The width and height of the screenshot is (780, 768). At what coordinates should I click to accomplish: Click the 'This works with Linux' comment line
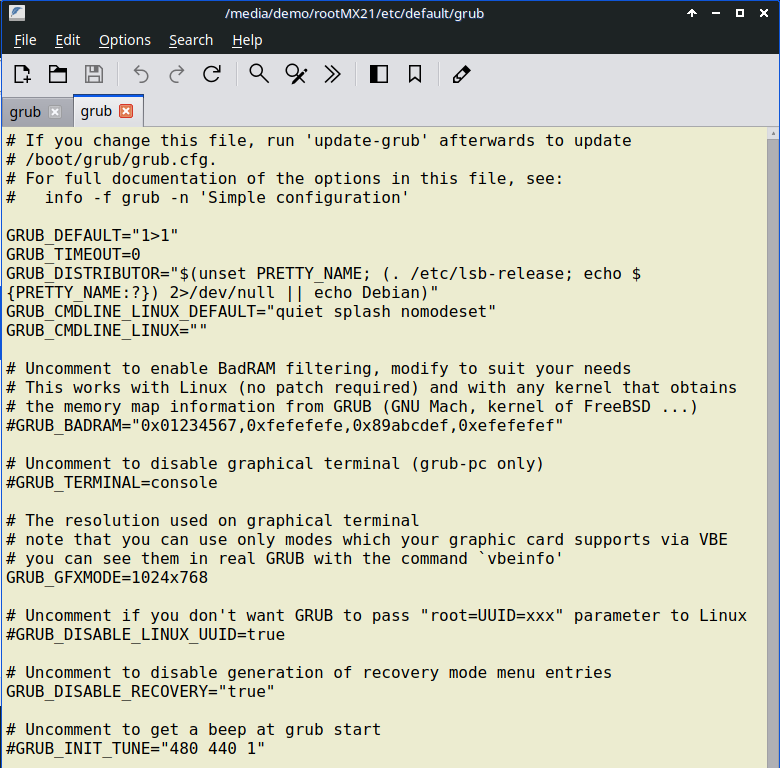(x=371, y=387)
